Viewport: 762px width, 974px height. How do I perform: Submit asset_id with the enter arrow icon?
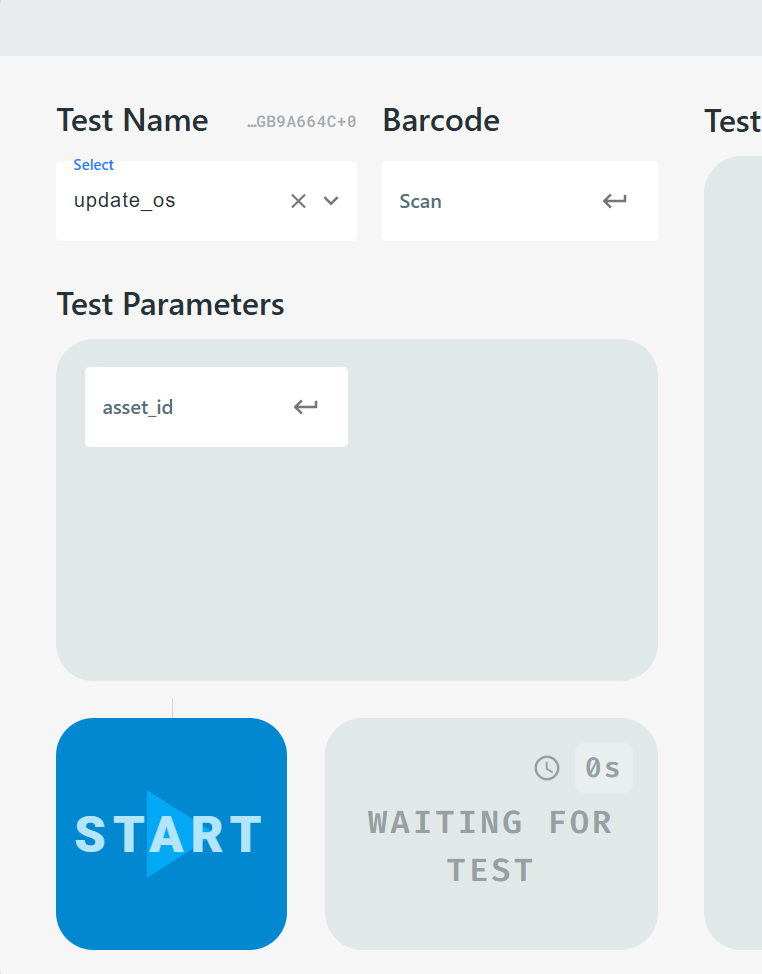coord(306,407)
